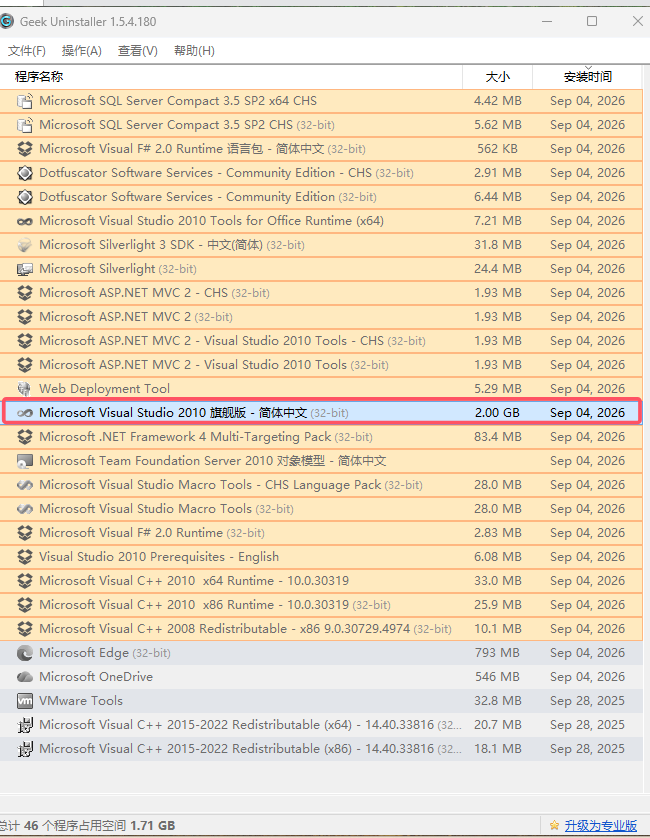Click the 6.08 MB size value
This screenshot has height=838, width=650.
click(x=498, y=556)
